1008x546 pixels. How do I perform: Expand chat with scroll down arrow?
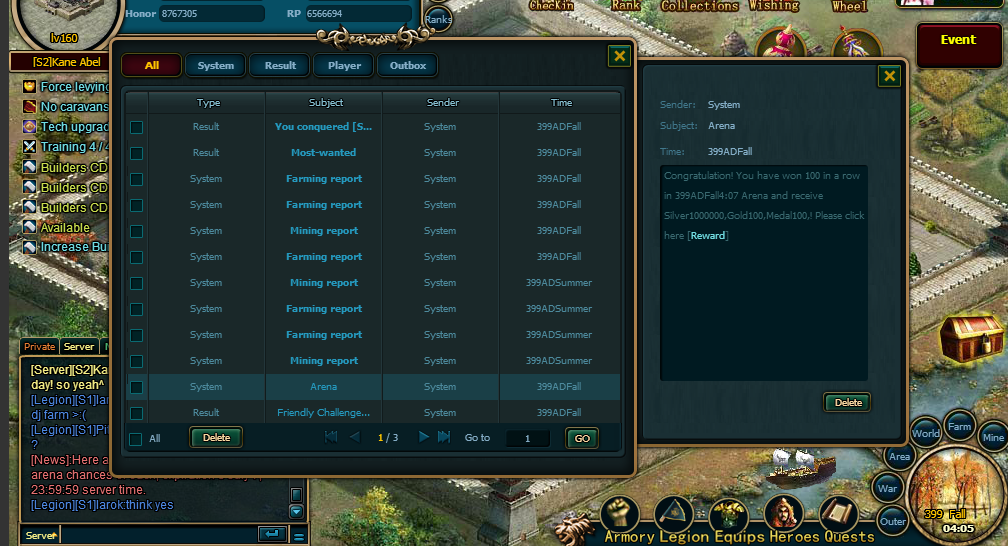click(296, 512)
